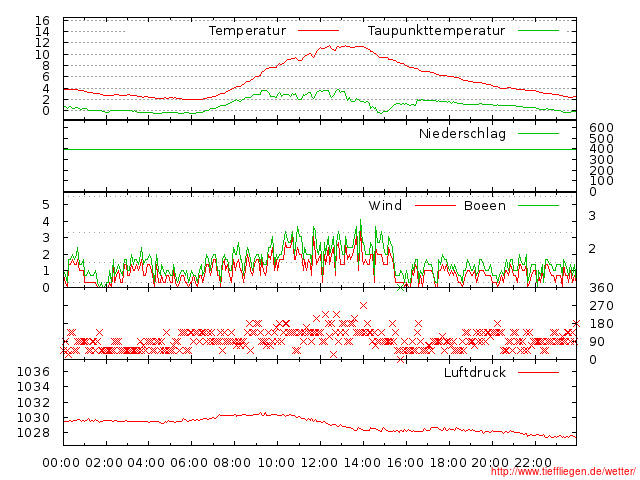Click red line sample beside Luftdruck legend
The image size is (640, 480).
coord(538,372)
